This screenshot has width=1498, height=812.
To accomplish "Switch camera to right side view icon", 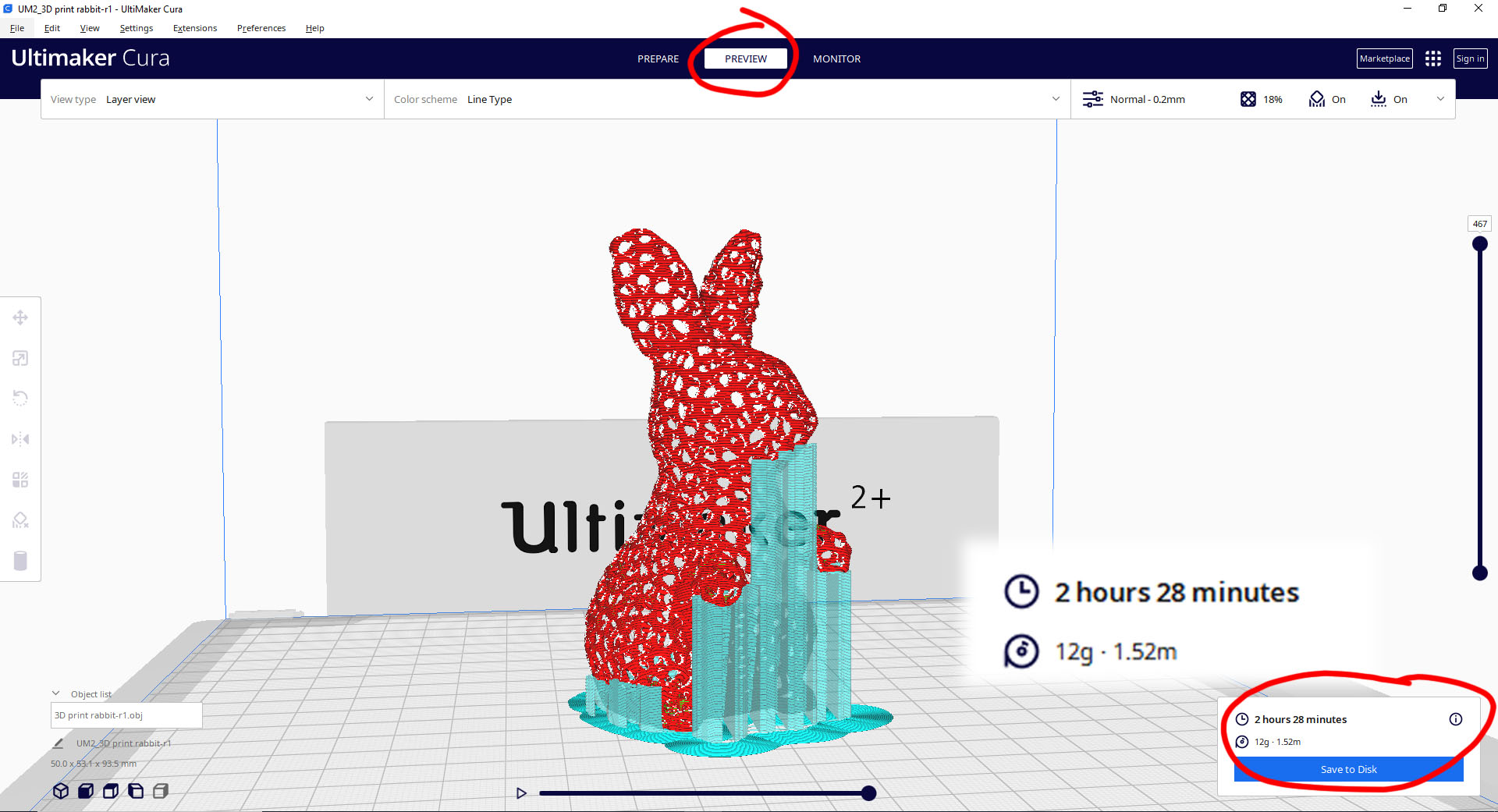I will (x=161, y=791).
